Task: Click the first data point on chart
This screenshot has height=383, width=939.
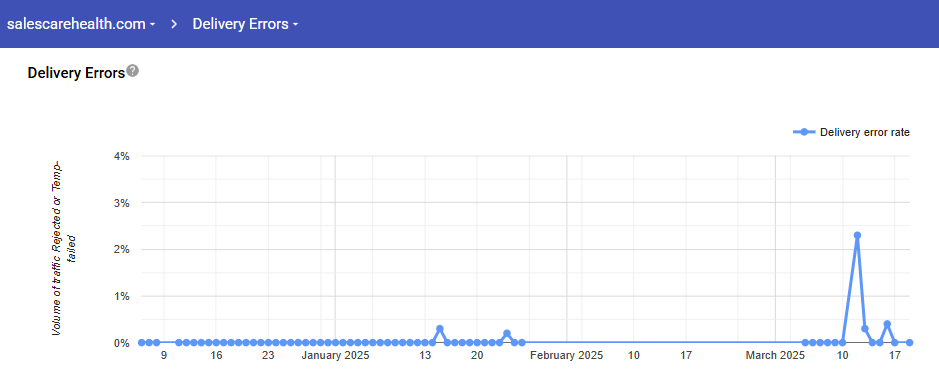Action: [141, 342]
